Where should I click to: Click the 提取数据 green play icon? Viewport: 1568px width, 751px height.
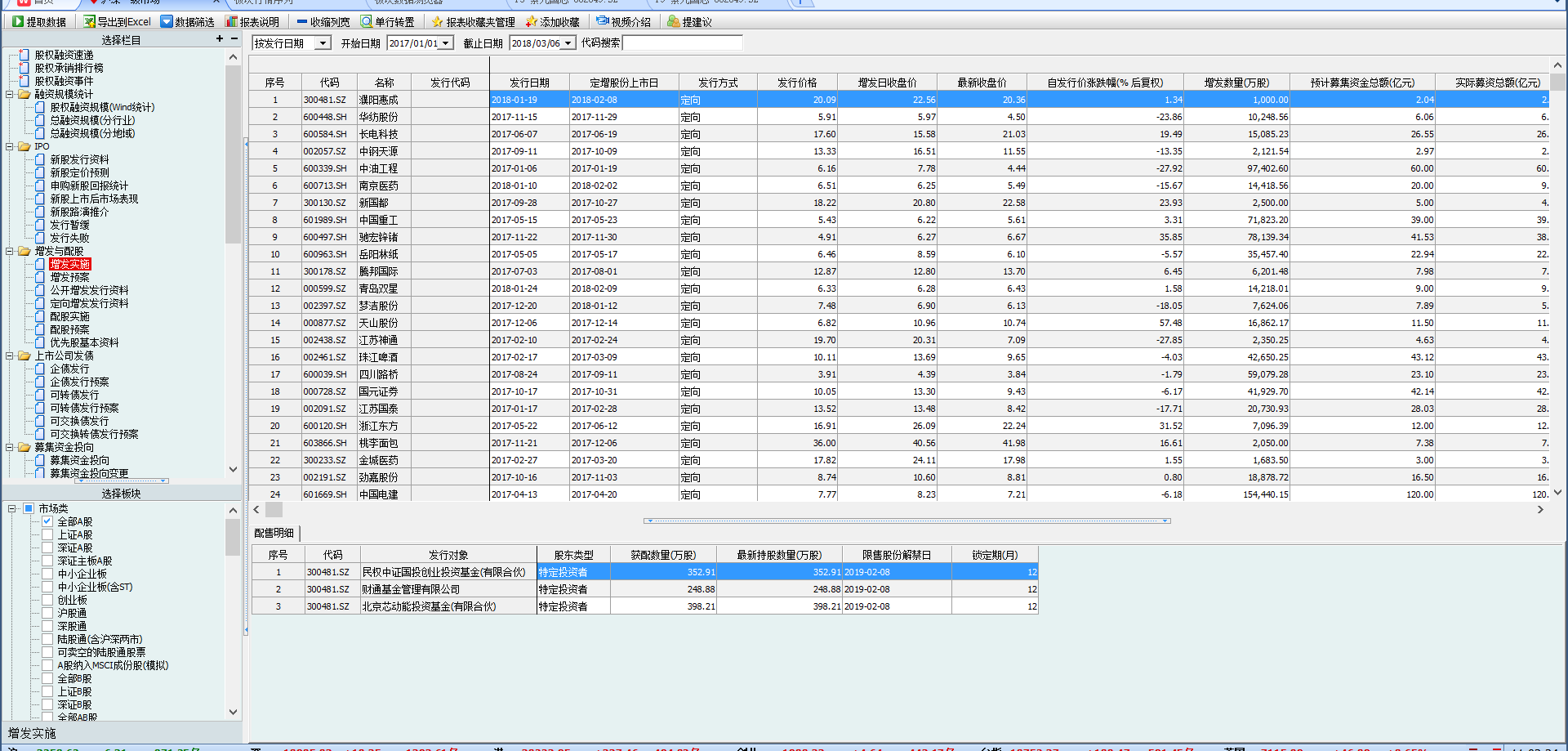(18, 22)
